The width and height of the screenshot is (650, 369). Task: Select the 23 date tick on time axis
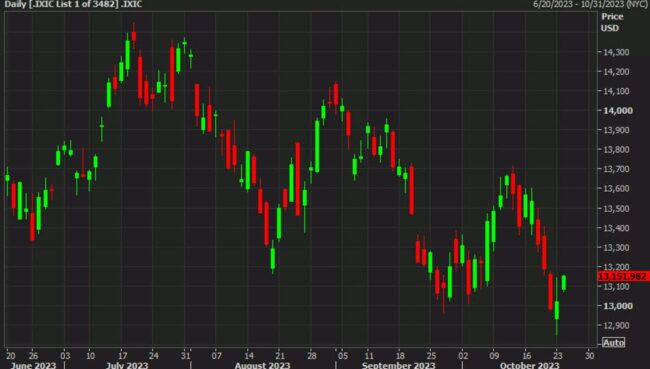coord(558,356)
